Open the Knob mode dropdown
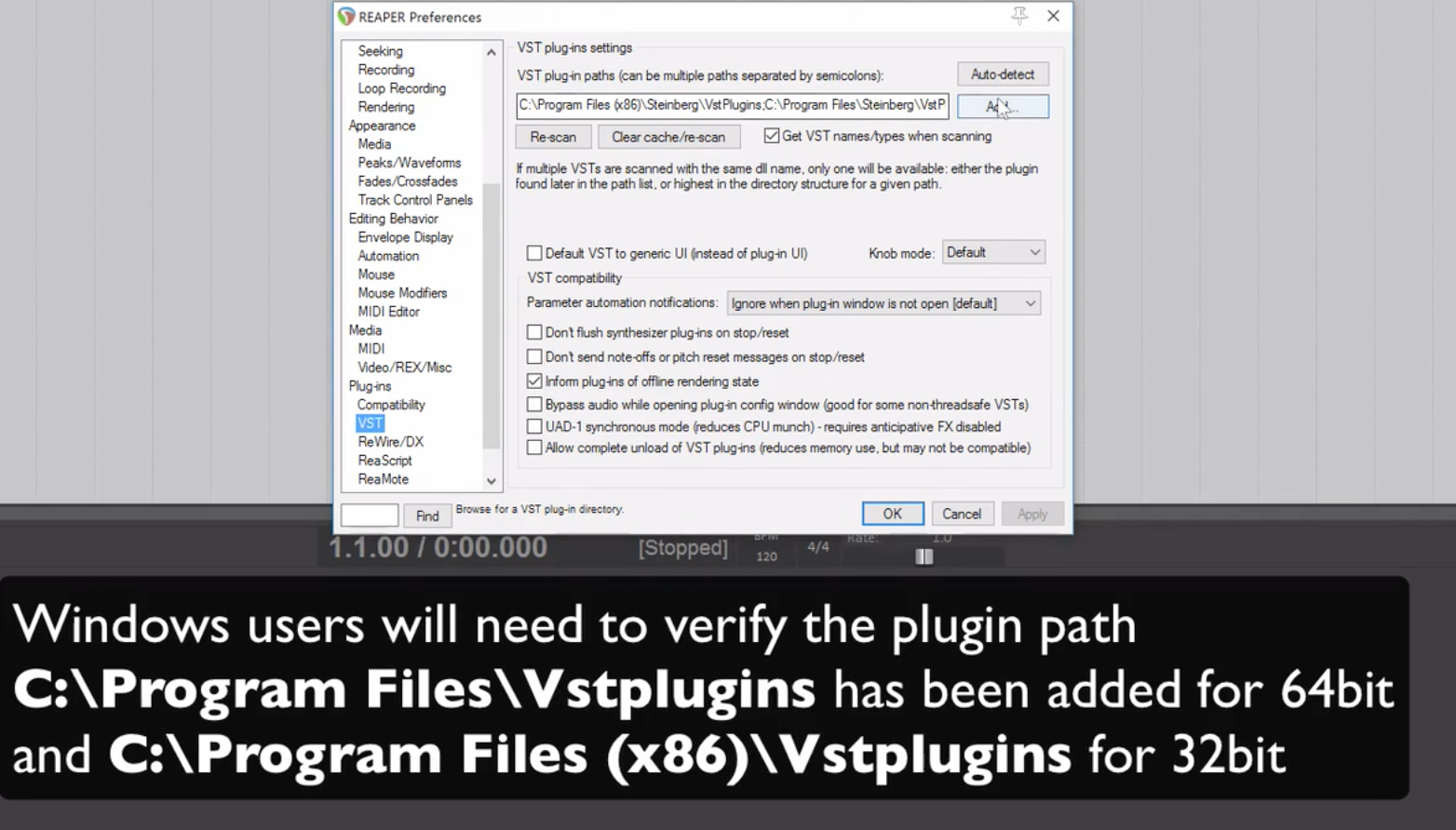 pyautogui.click(x=993, y=252)
